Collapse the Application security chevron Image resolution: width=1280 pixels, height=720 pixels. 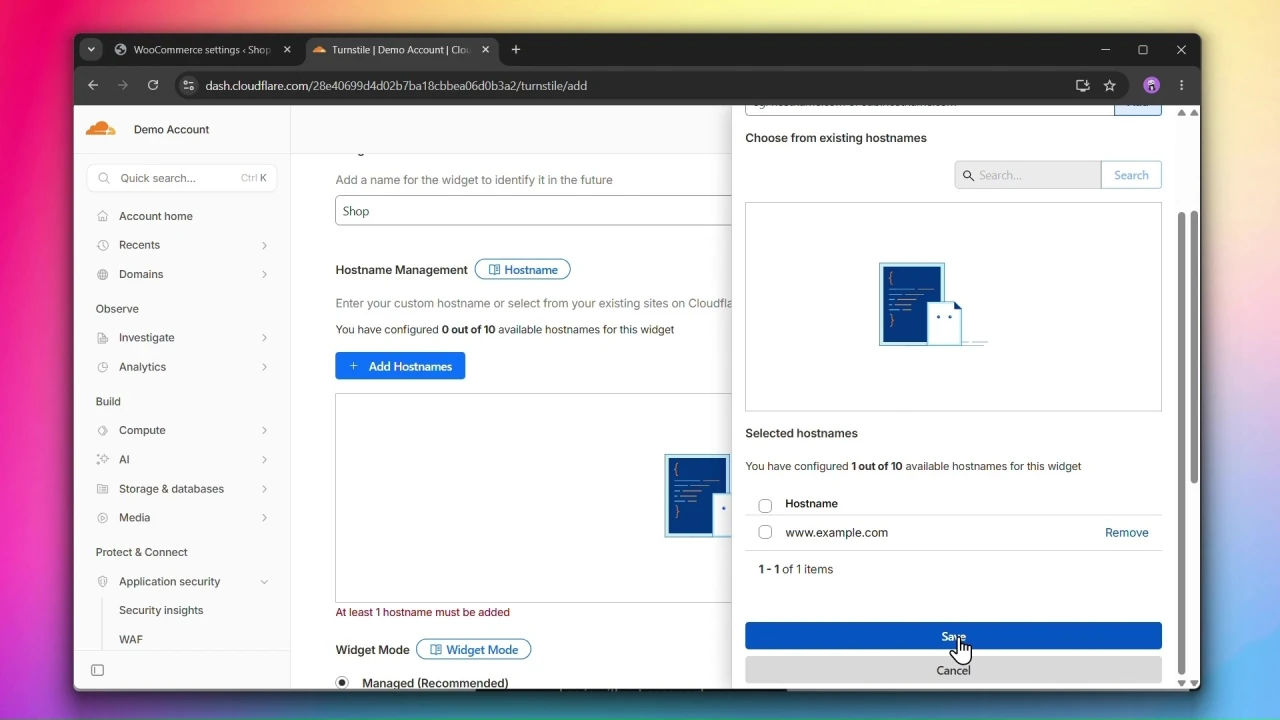pos(264,582)
